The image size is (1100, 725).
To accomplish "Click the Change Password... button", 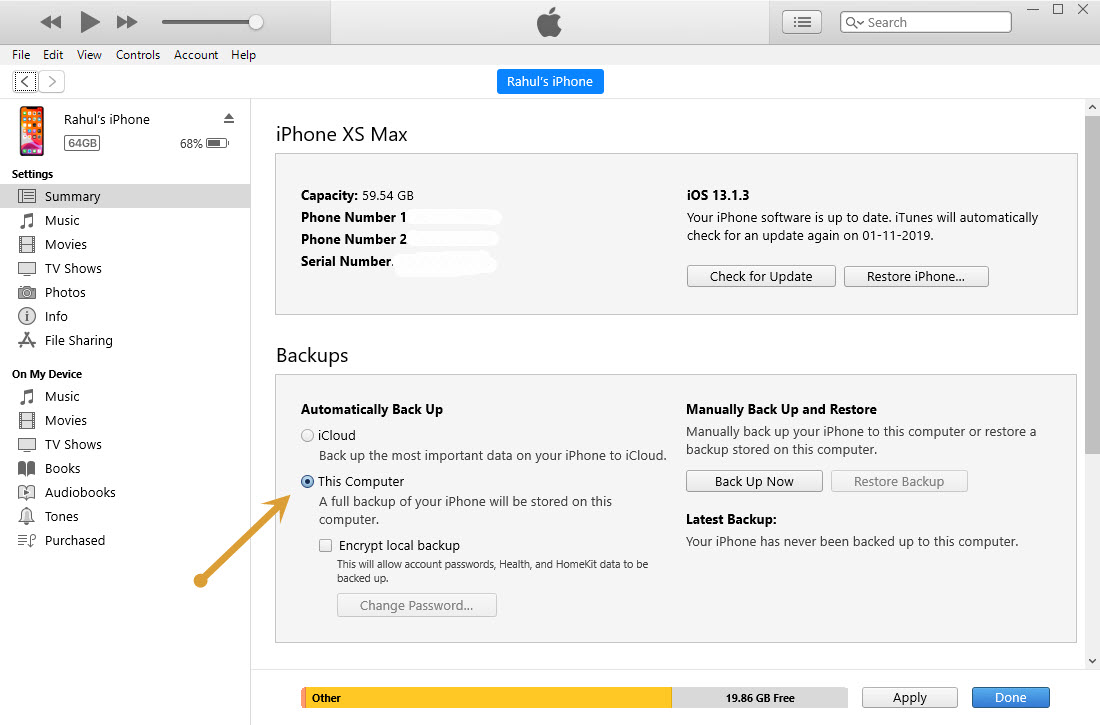I will [417, 605].
